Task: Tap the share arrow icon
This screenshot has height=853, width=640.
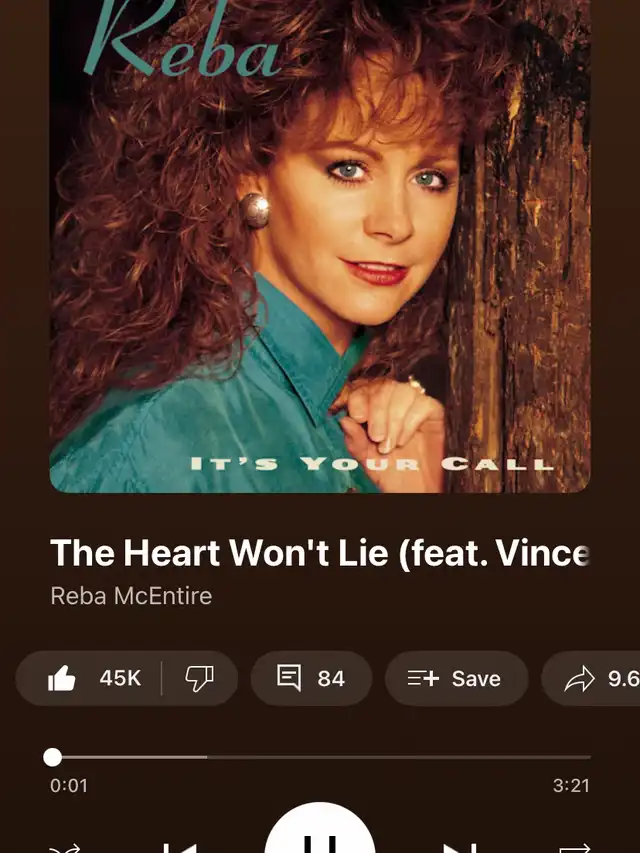Action: [579, 678]
